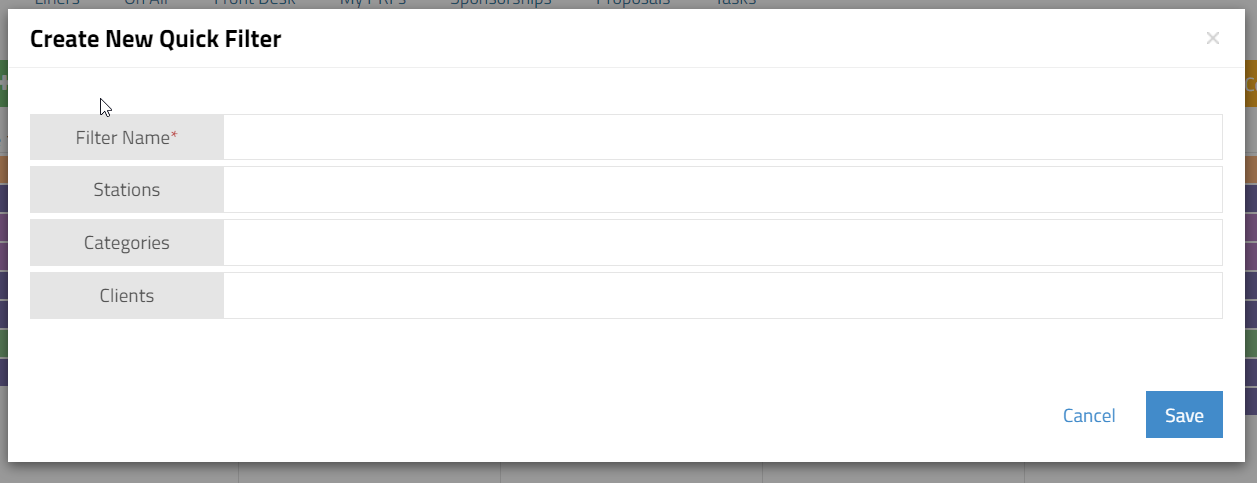This screenshot has width=1257, height=483.
Task: Click the Stations label
Action: [127, 189]
